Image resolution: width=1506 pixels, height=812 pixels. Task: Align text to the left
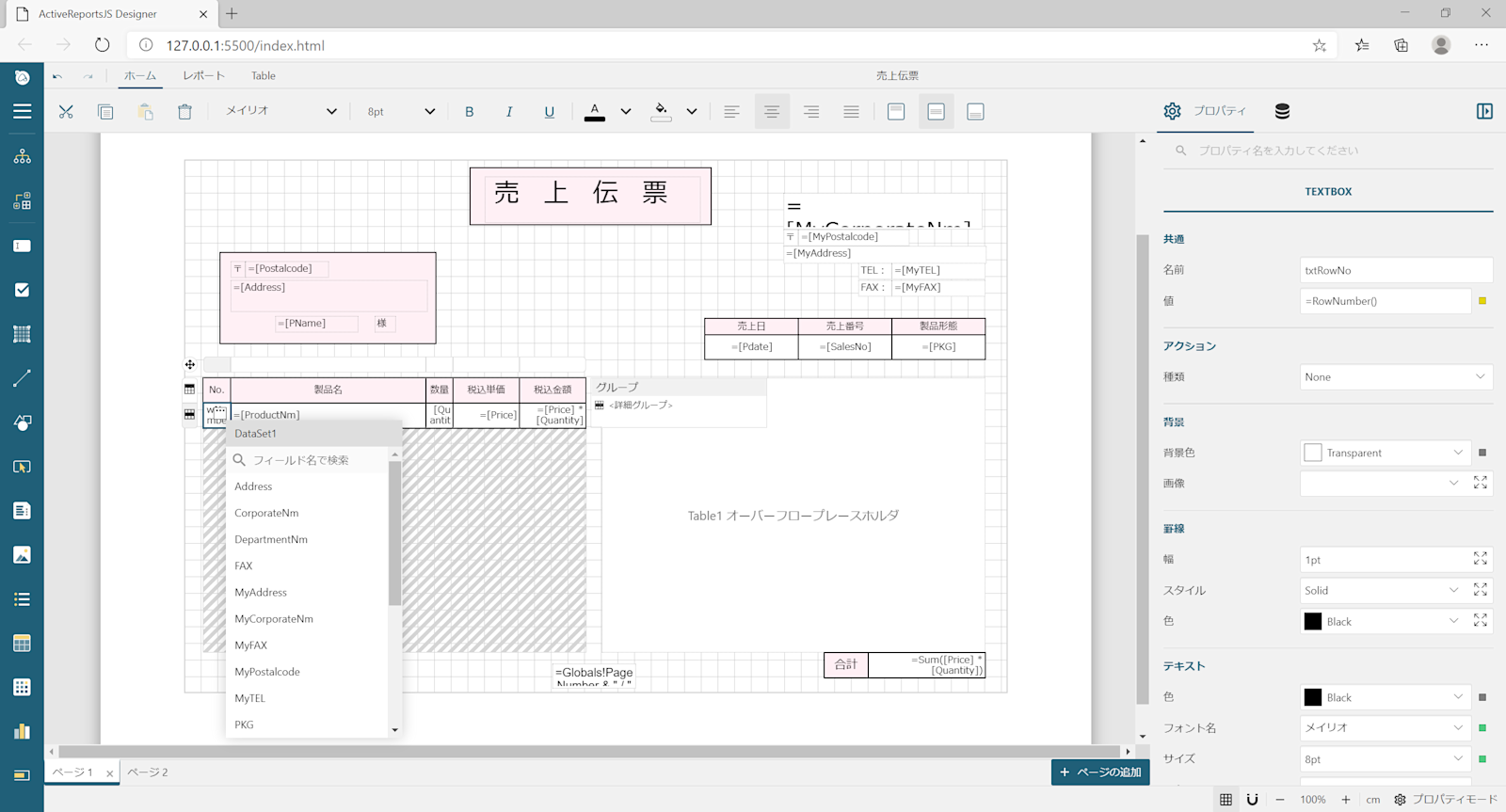point(731,112)
